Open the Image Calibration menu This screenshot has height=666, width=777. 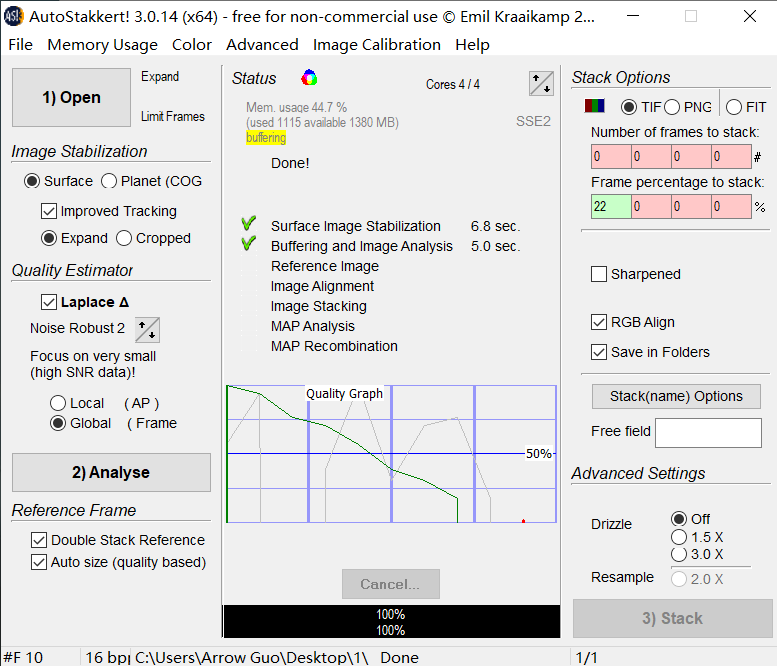coord(376,45)
